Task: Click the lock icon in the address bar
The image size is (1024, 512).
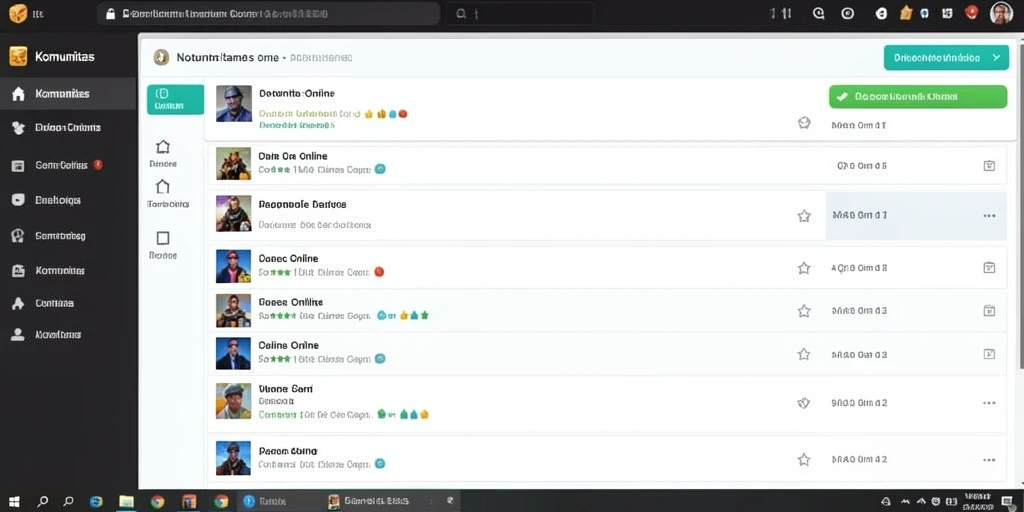Action: [110, 13]
